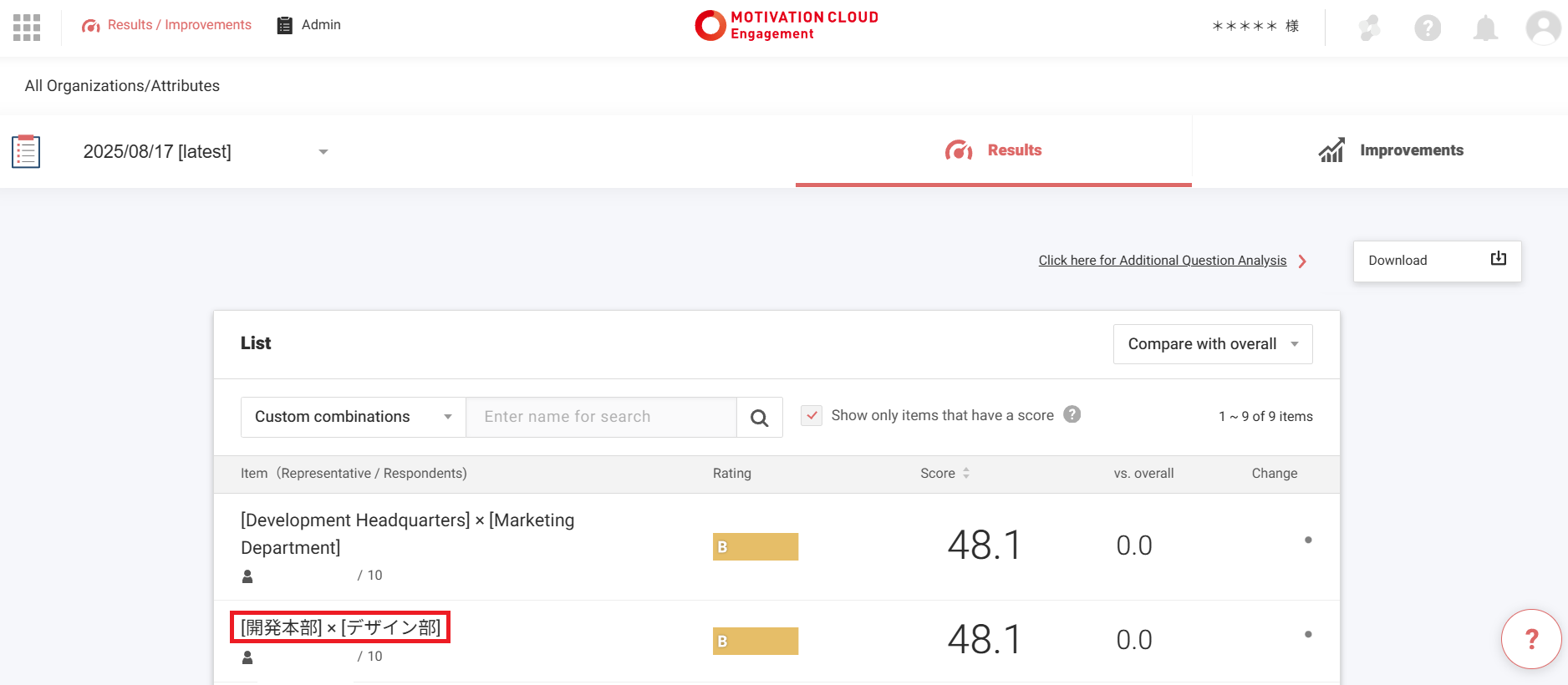Open the Compare with overall dropdown
This screenshot has width=1568, height=685.
1212,344
